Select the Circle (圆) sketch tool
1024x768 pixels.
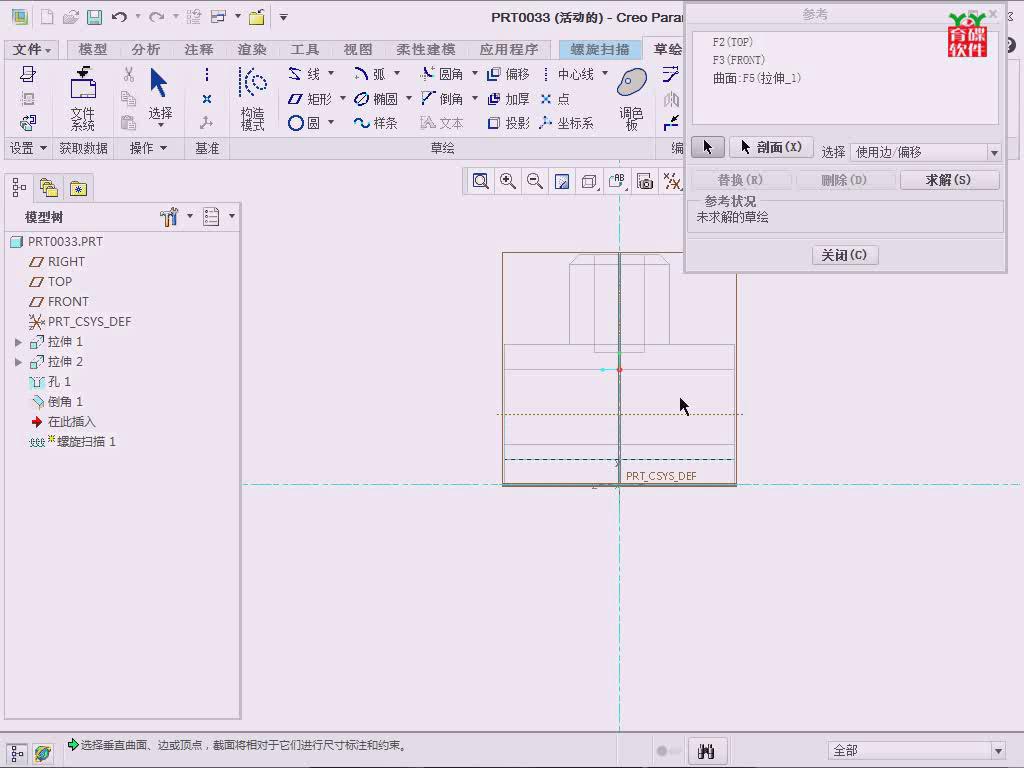tap(304, 123)
